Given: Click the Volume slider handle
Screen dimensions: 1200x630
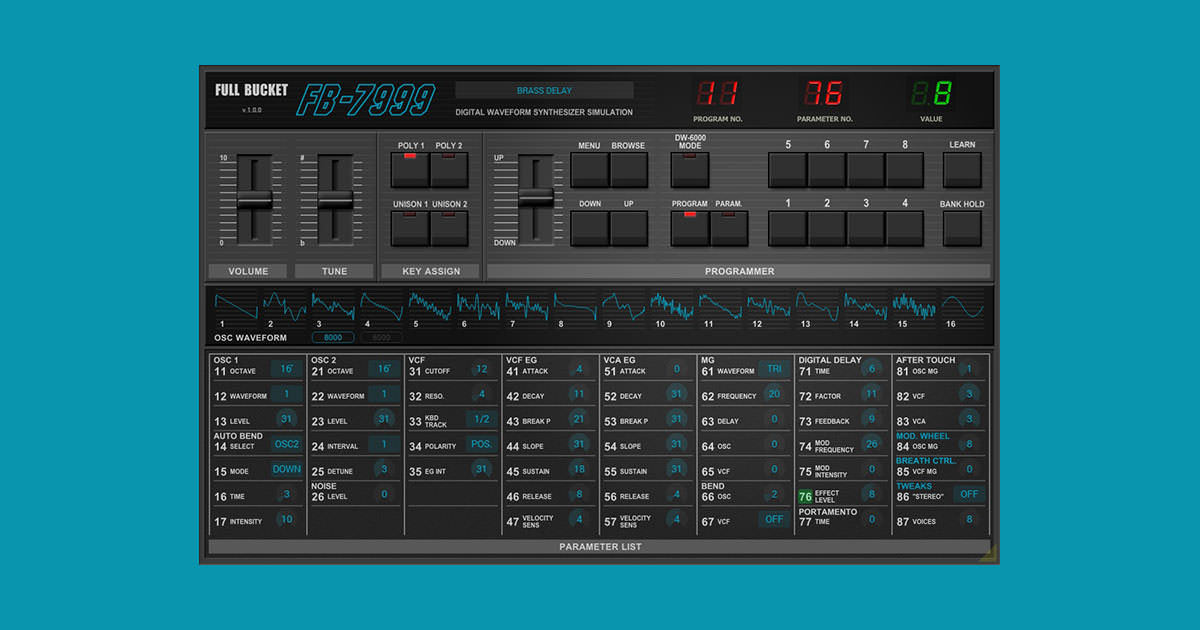Looking at the screenshot, I should [x=254, y=200].
